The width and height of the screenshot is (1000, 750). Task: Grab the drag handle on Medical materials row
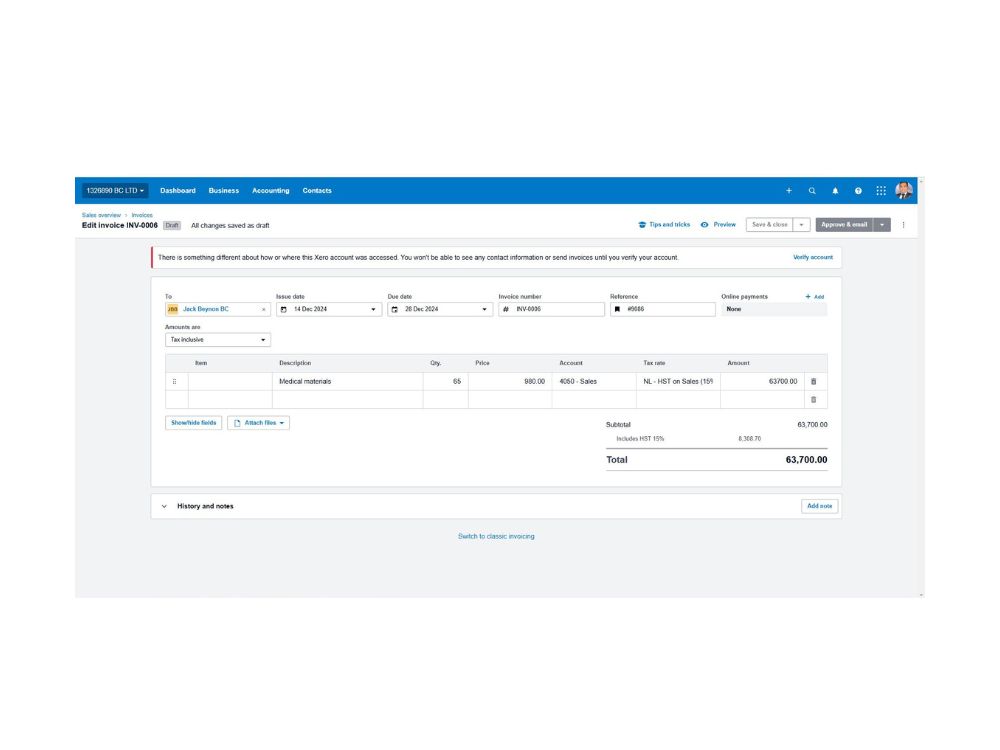tap(175, 381)
